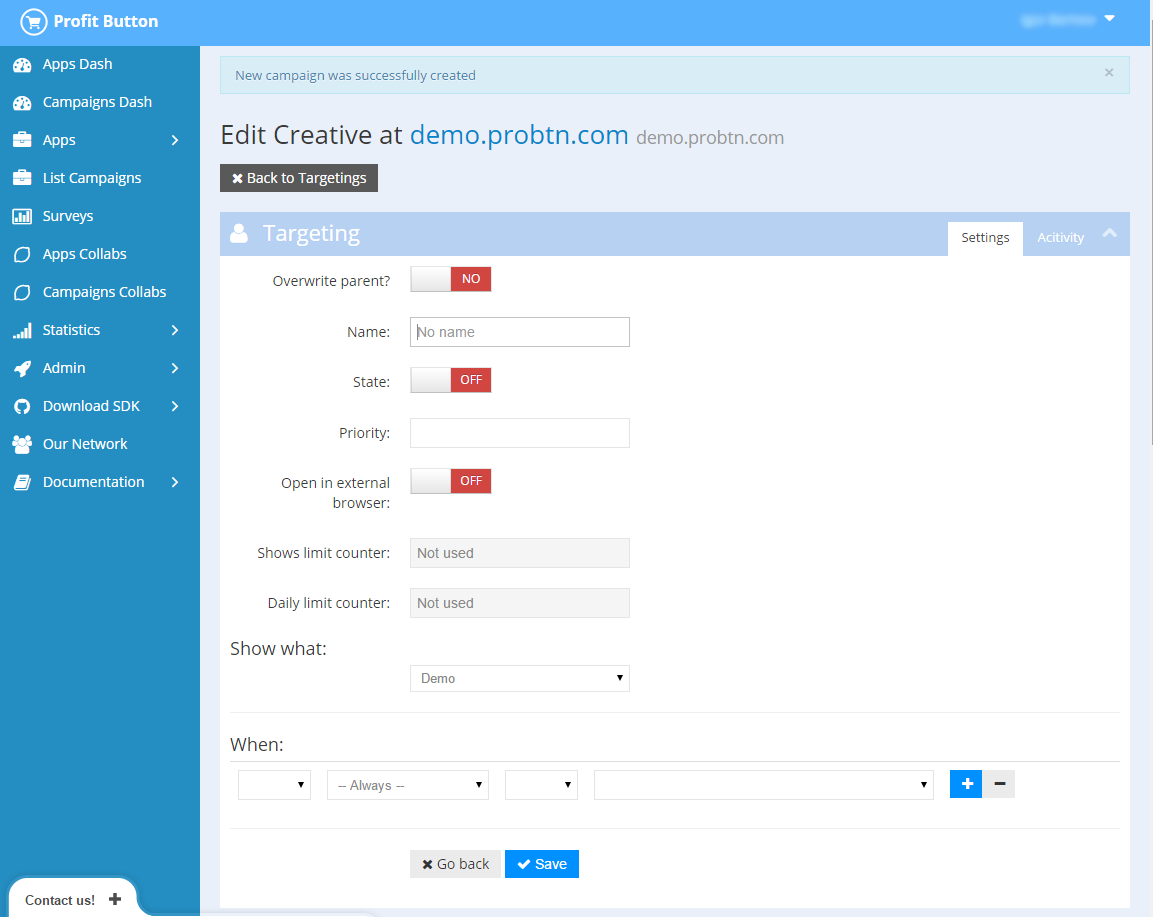The width and height of the screenshot is (1153, 917).
Task: Click the Go back button
Action: coord(455,864)
